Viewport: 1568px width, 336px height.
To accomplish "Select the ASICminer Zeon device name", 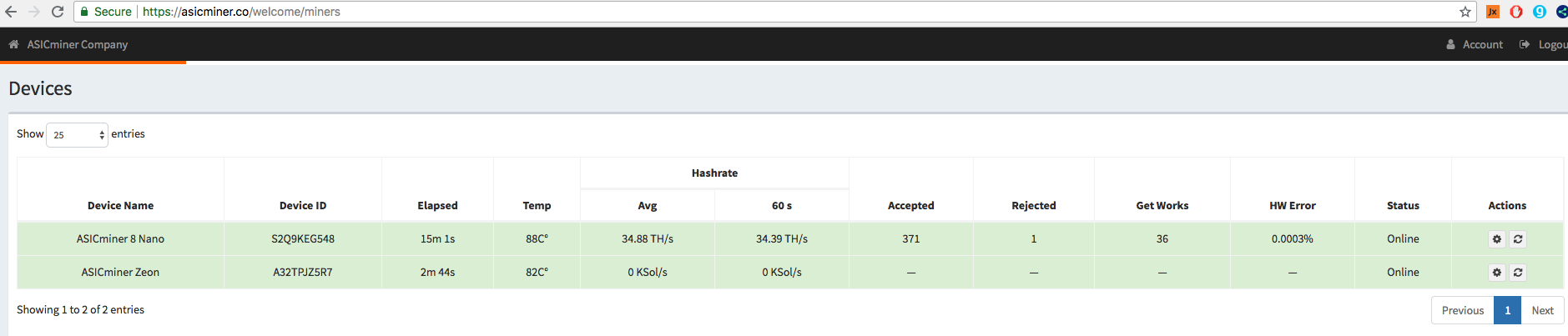I will tap(120, 272).
